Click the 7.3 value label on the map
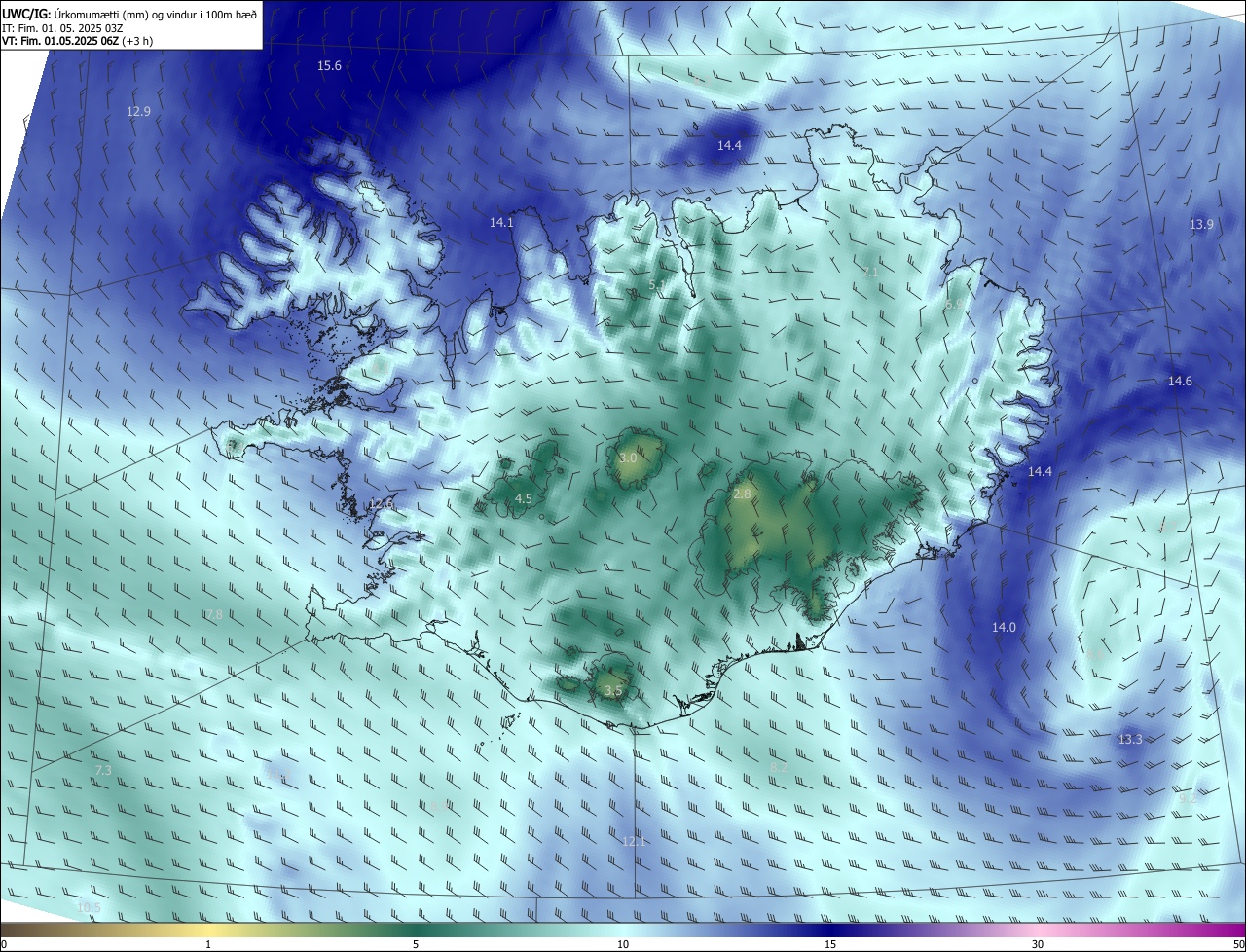The image size is (1246, 952). coord(103,770)
